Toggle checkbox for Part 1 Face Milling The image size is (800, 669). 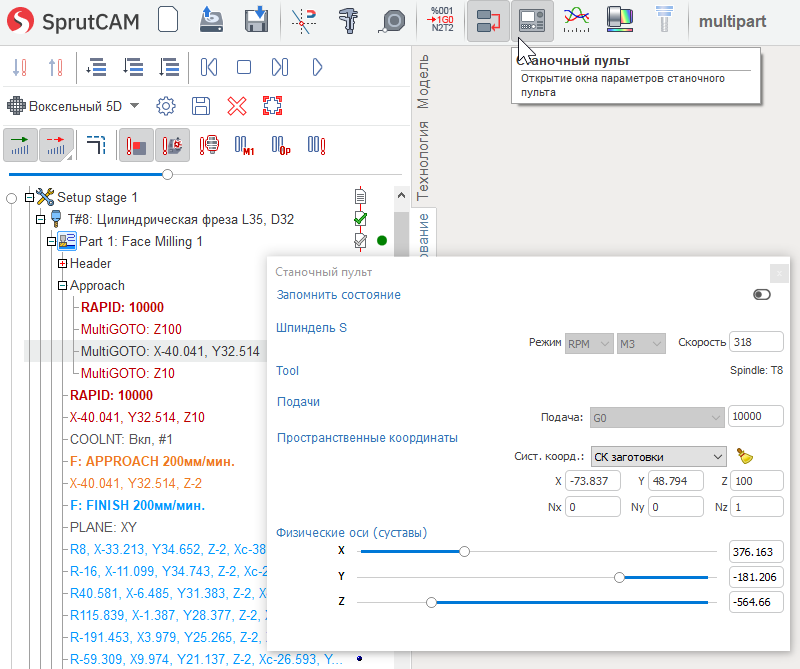(x=361, y=241)
